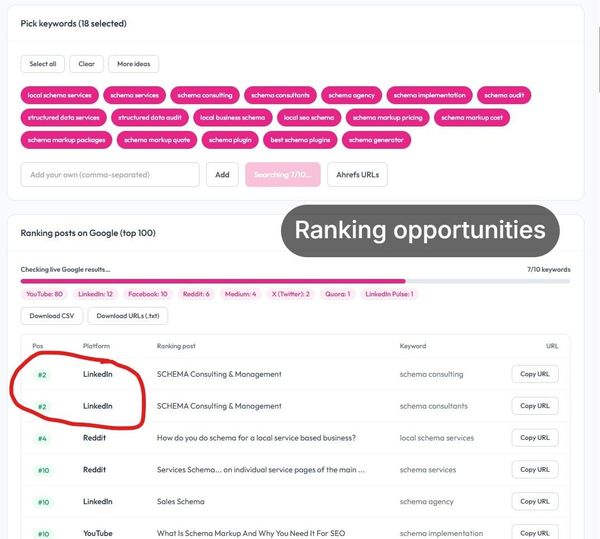Click the Keyword column header
The width and height of the screenshot is (600, 539).
412,346
